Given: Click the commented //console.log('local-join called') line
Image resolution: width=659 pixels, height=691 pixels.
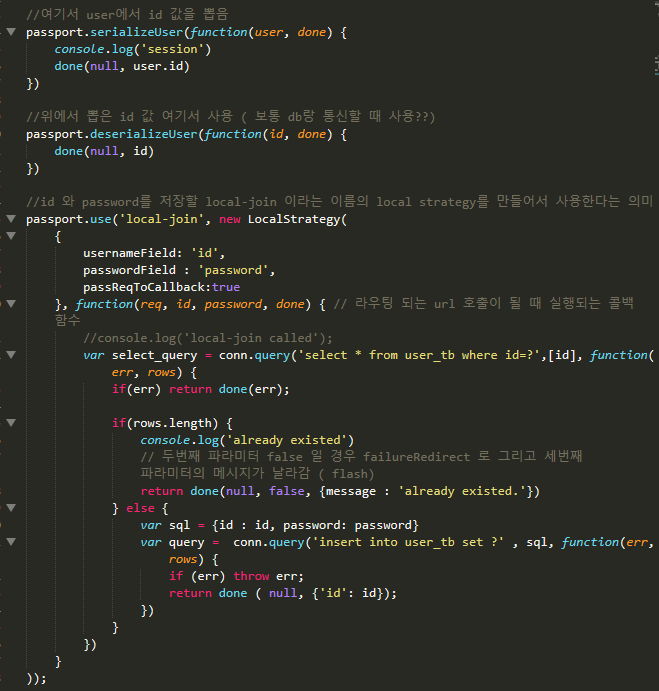Looking at the screenshot, I should point(208,338).
